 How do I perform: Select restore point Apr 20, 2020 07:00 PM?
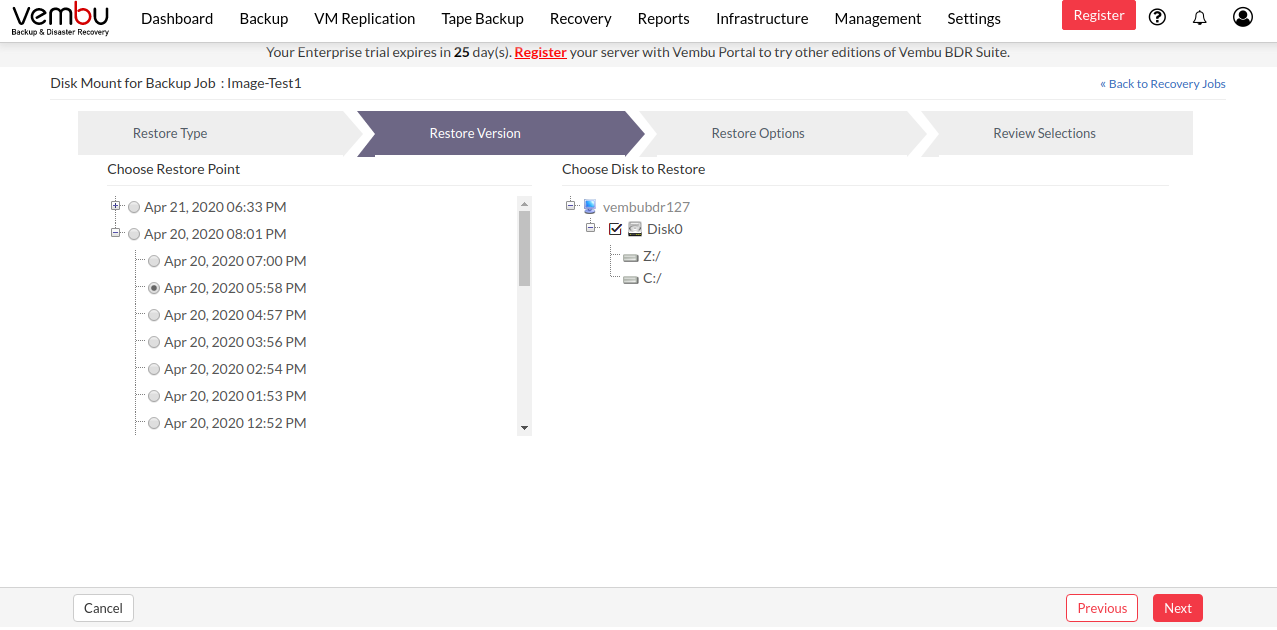coord(154,261)
